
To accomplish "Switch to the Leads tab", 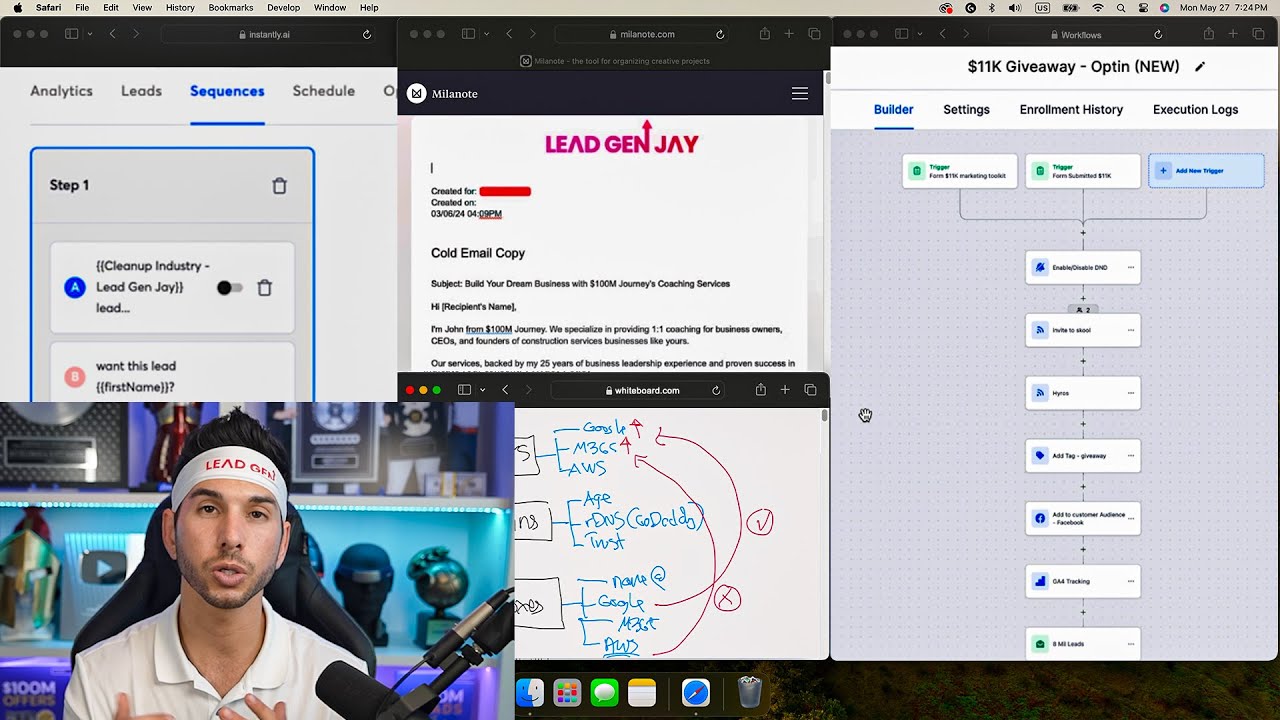I will 141,91.
